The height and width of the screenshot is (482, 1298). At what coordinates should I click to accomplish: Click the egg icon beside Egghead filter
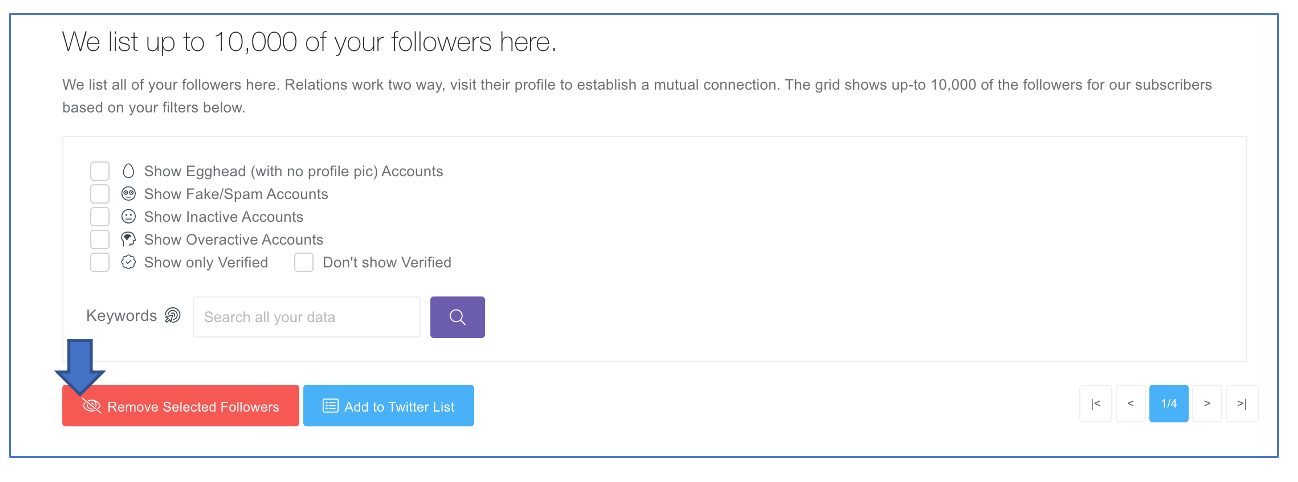[x=128, y=171]
